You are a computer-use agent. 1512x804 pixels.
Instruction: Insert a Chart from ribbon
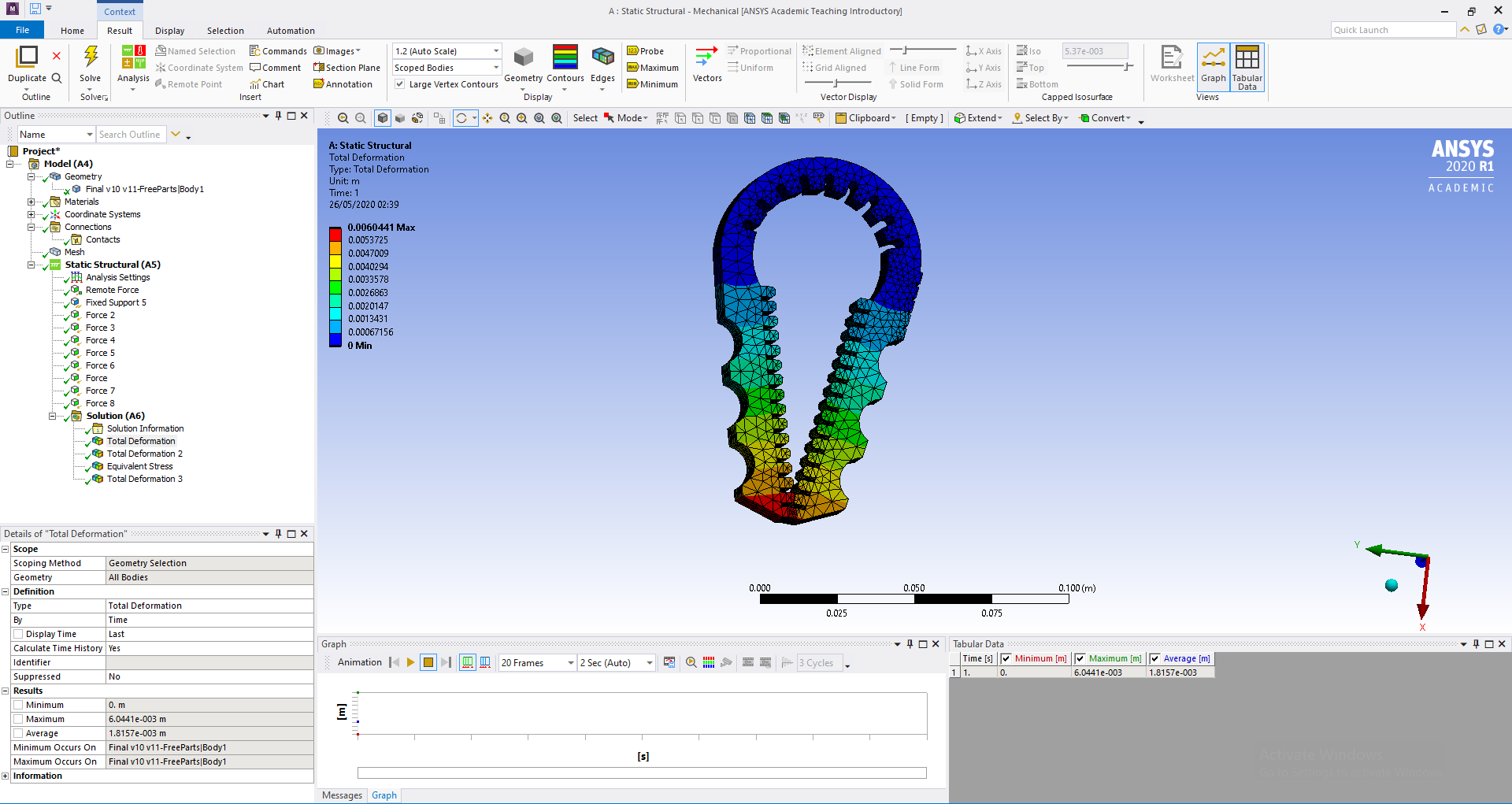pyautogui.click(x=266, y=84)
